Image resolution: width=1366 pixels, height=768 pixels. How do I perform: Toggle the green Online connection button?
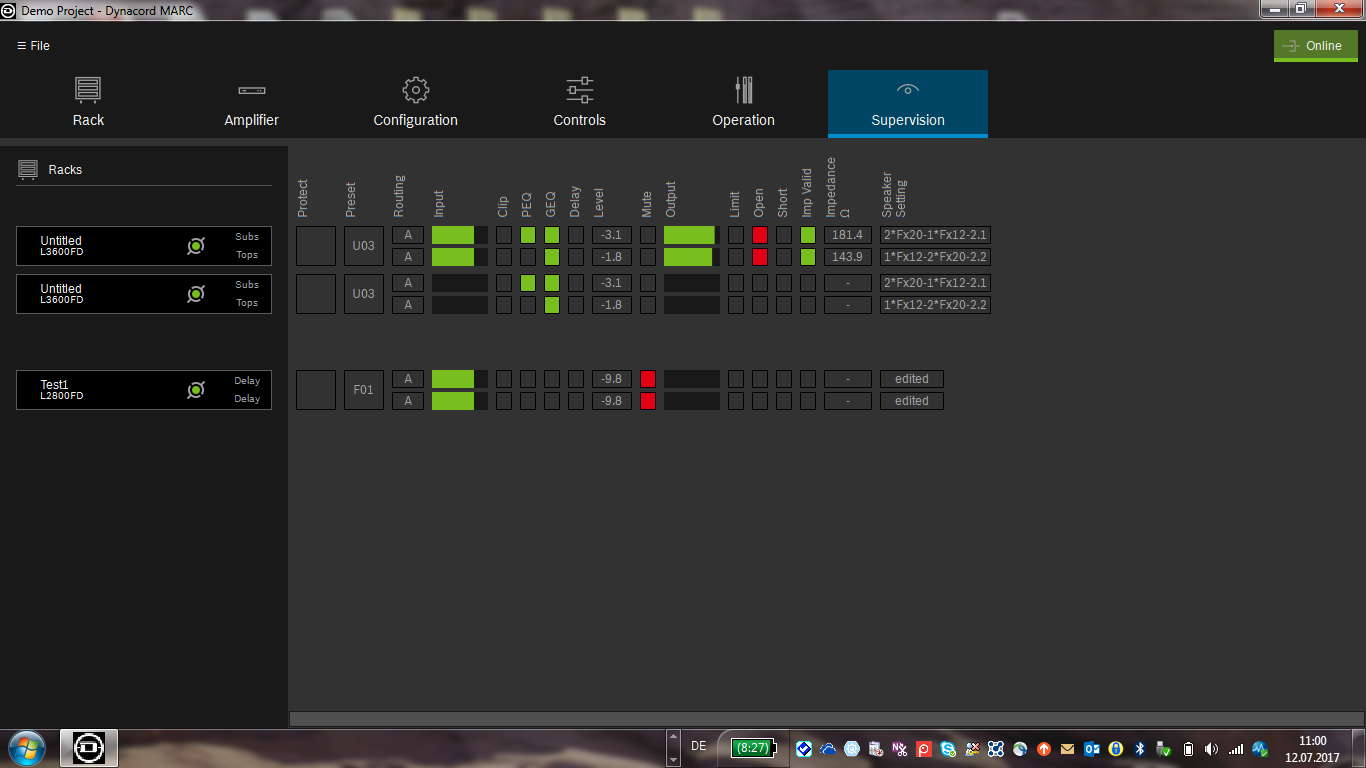coord(1315,46)
